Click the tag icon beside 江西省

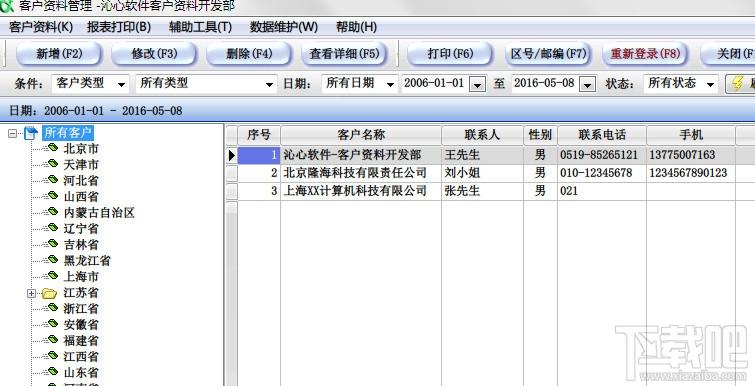pyautogui.click(x=52, y=356)
